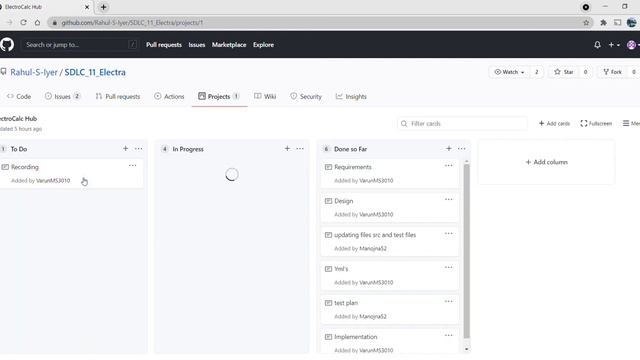The image size is (640, 360).
Task: Switch to the Projects tab
Action: (x=219, y=96)
